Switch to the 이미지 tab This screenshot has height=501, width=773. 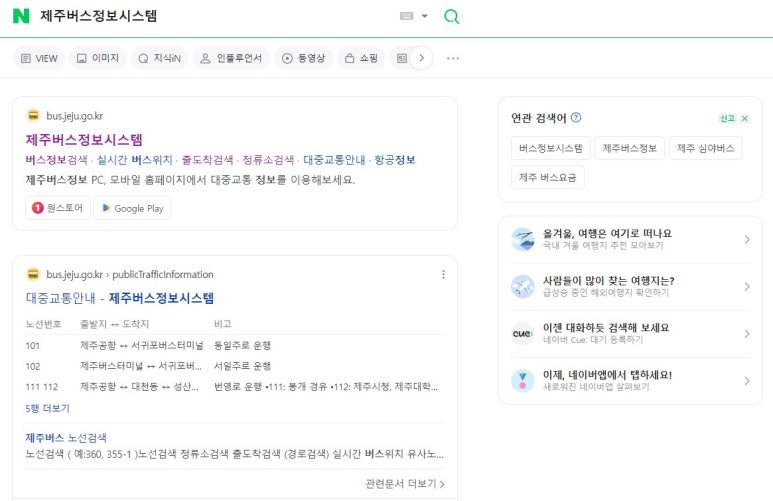coord(98,58)
